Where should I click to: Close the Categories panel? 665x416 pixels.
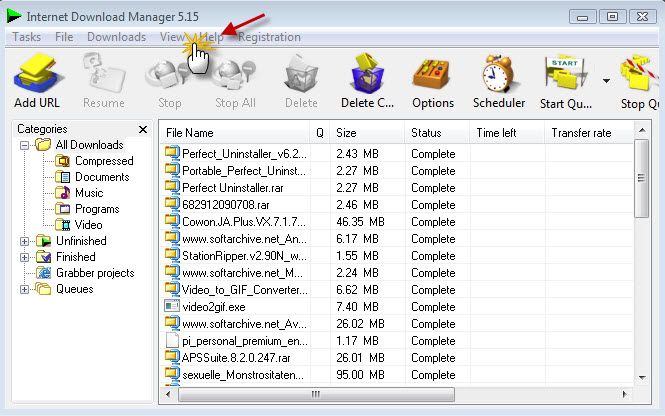pyautogui.click(x=143, y=129)
